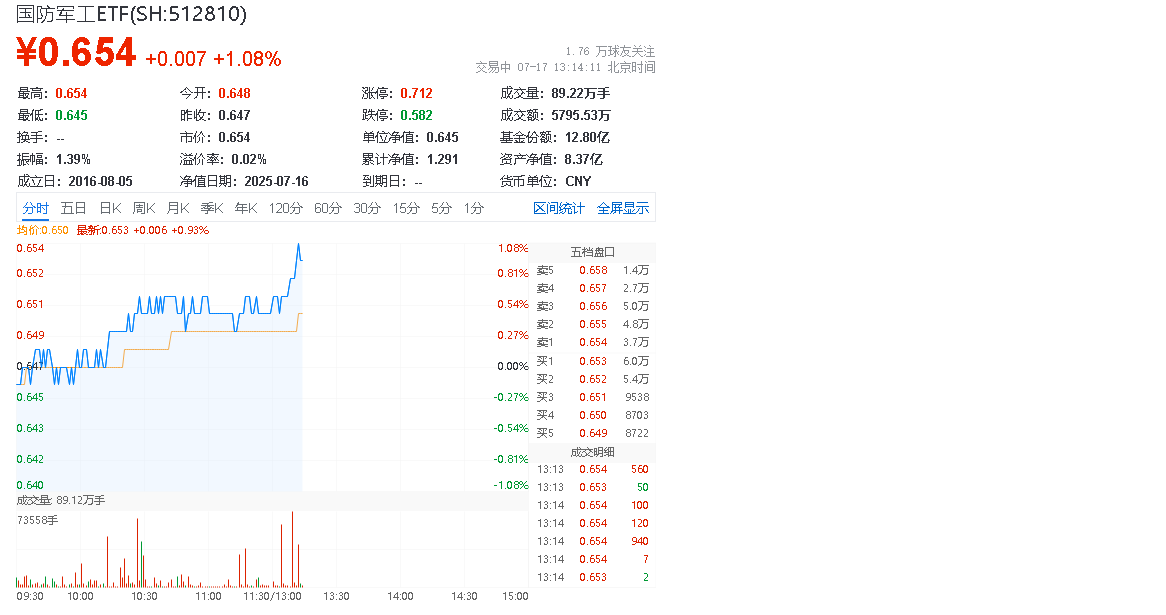Screen dimensions: 1166x615
Task: Open 全屏显示 fullscreen view
Action: 623,208
